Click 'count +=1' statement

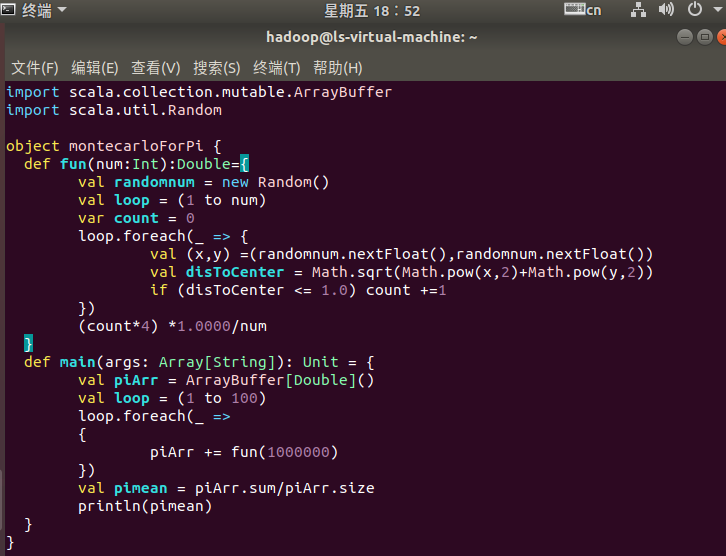(406, 290)
